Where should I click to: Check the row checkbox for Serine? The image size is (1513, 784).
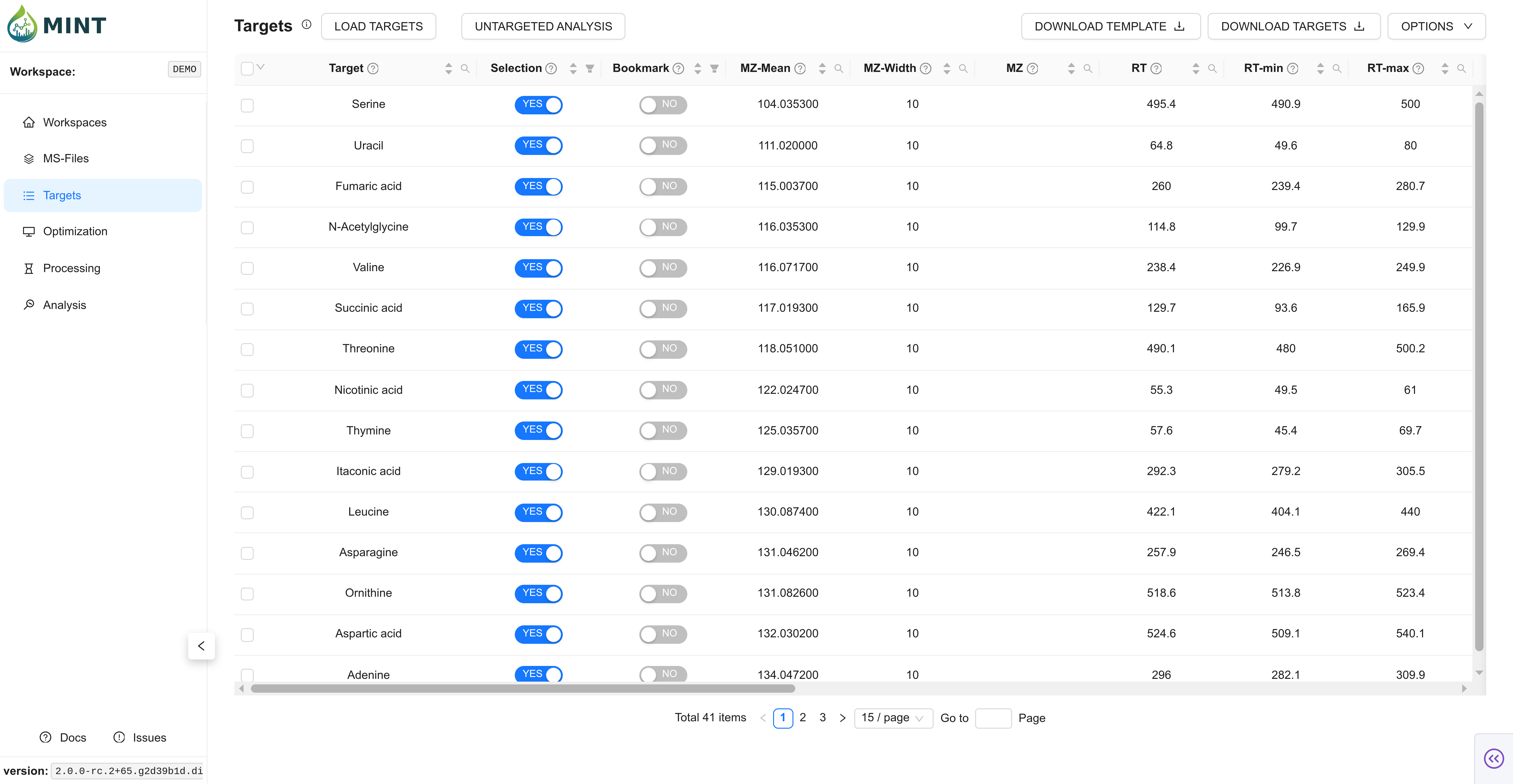pos(247,105)
